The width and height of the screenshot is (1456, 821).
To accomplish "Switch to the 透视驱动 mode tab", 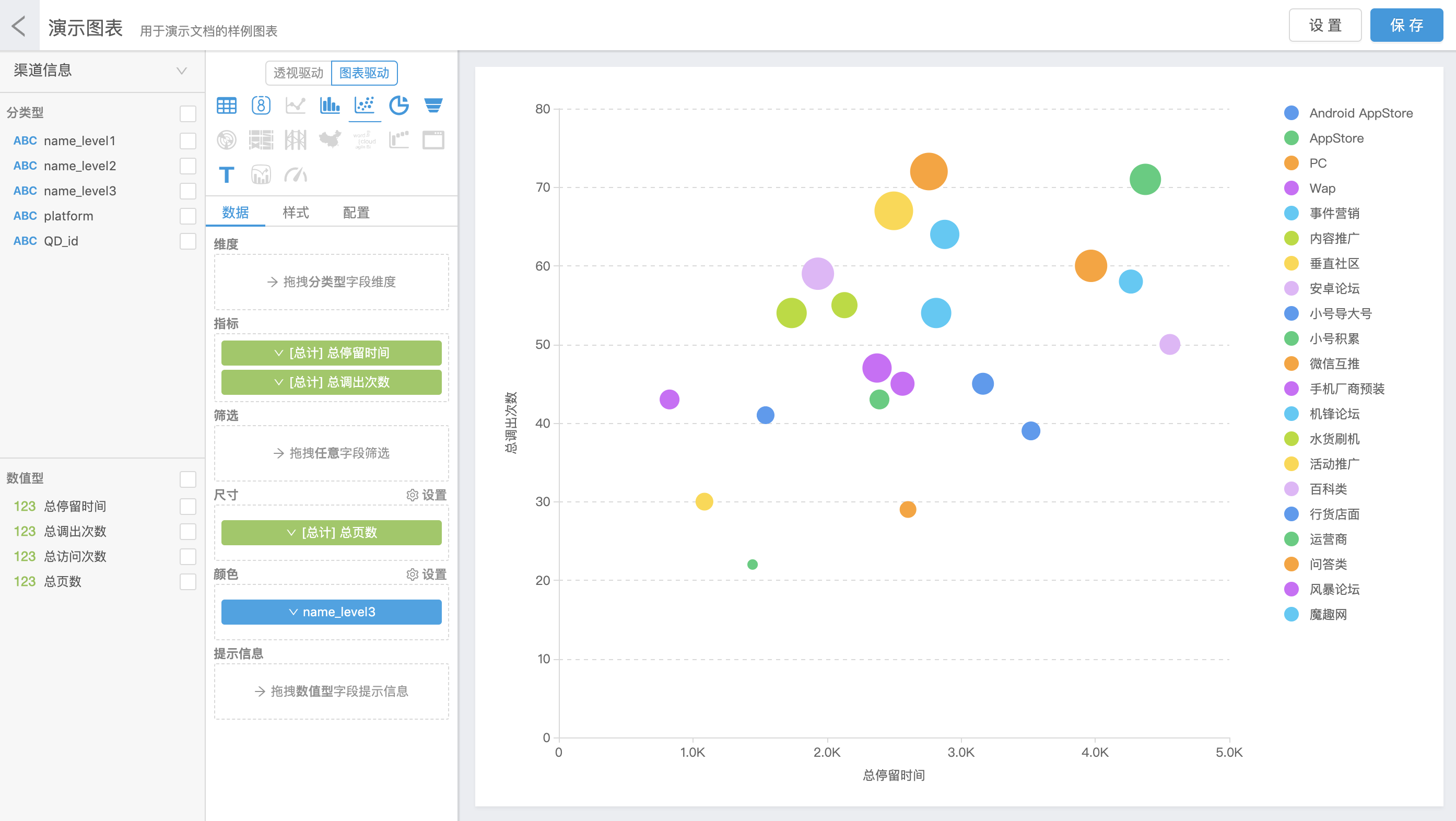I will tap(298, 73).
